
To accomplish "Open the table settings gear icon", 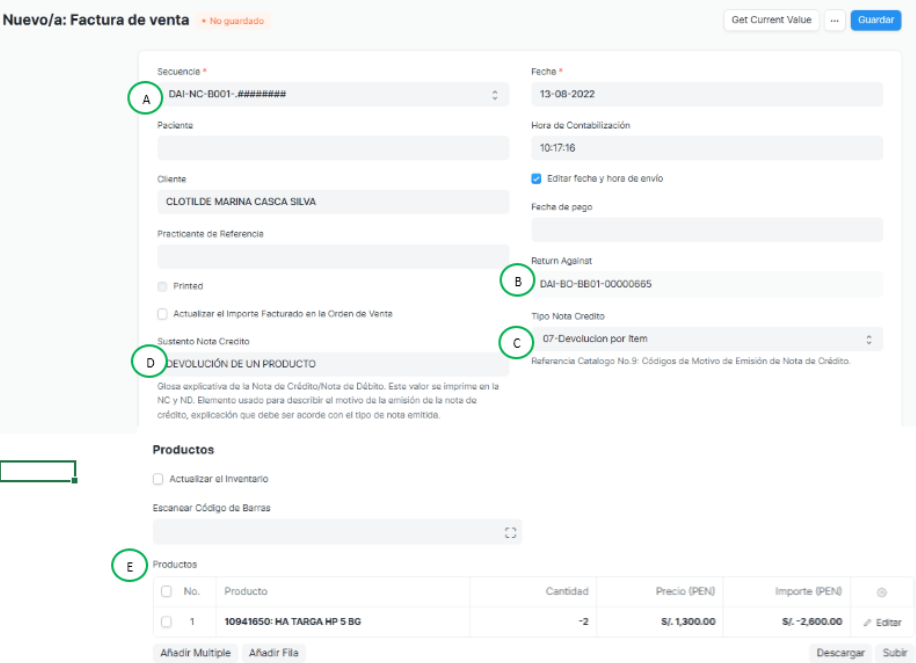I will click(881, 592).
